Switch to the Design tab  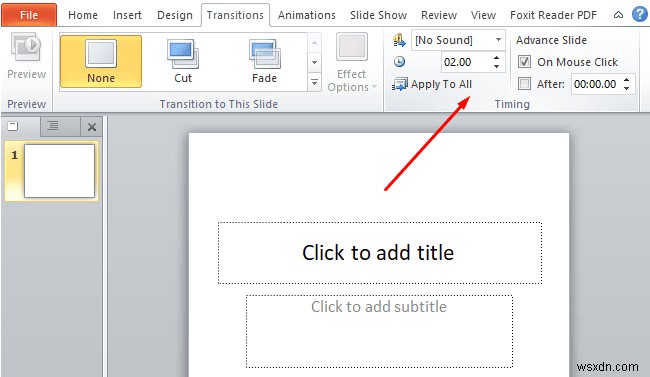click(175, 15)
